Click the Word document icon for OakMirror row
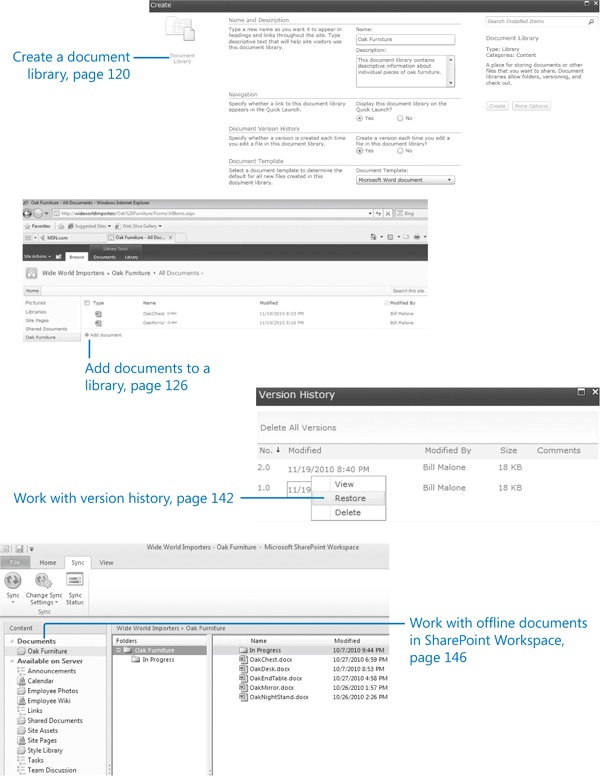The height and width of the screenshot is (776, 600). coord(99,323)
